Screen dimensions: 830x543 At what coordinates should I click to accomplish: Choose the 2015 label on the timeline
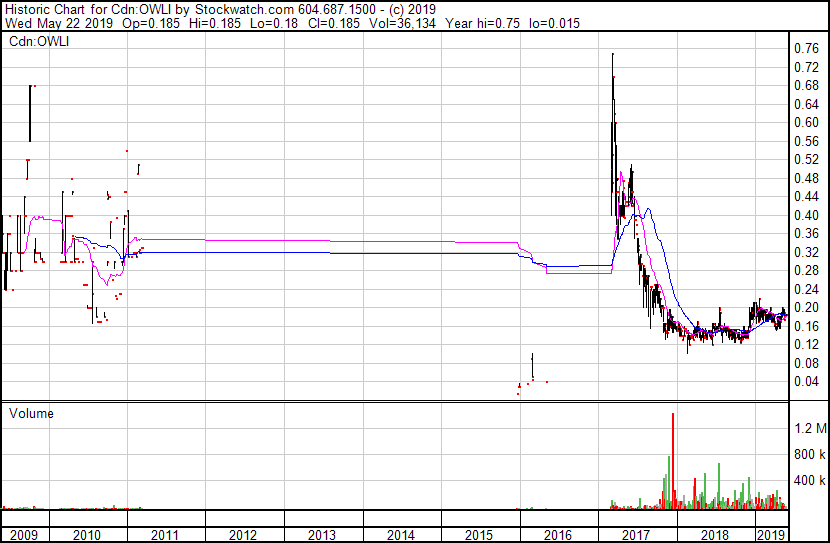pyautogui.click(x=478, y=535)
